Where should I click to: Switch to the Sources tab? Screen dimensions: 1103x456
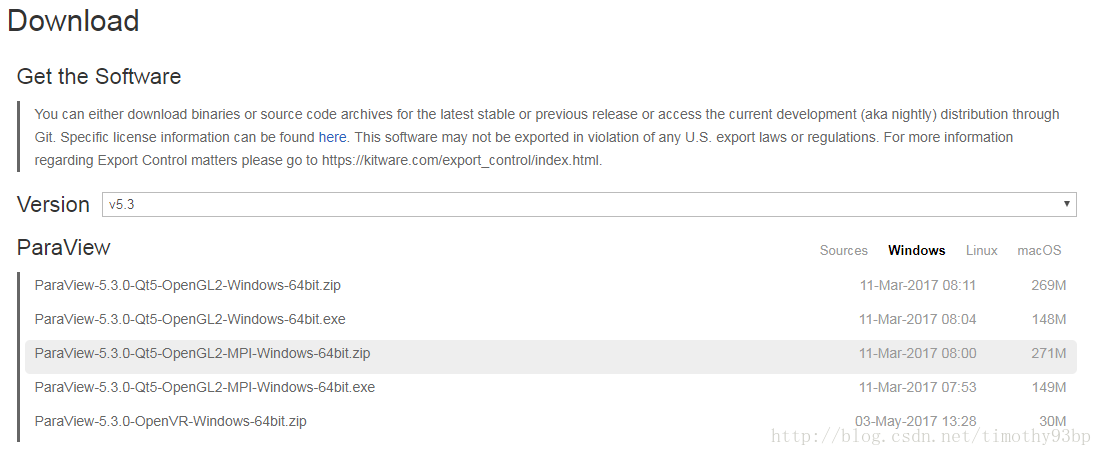pos(843,250)
